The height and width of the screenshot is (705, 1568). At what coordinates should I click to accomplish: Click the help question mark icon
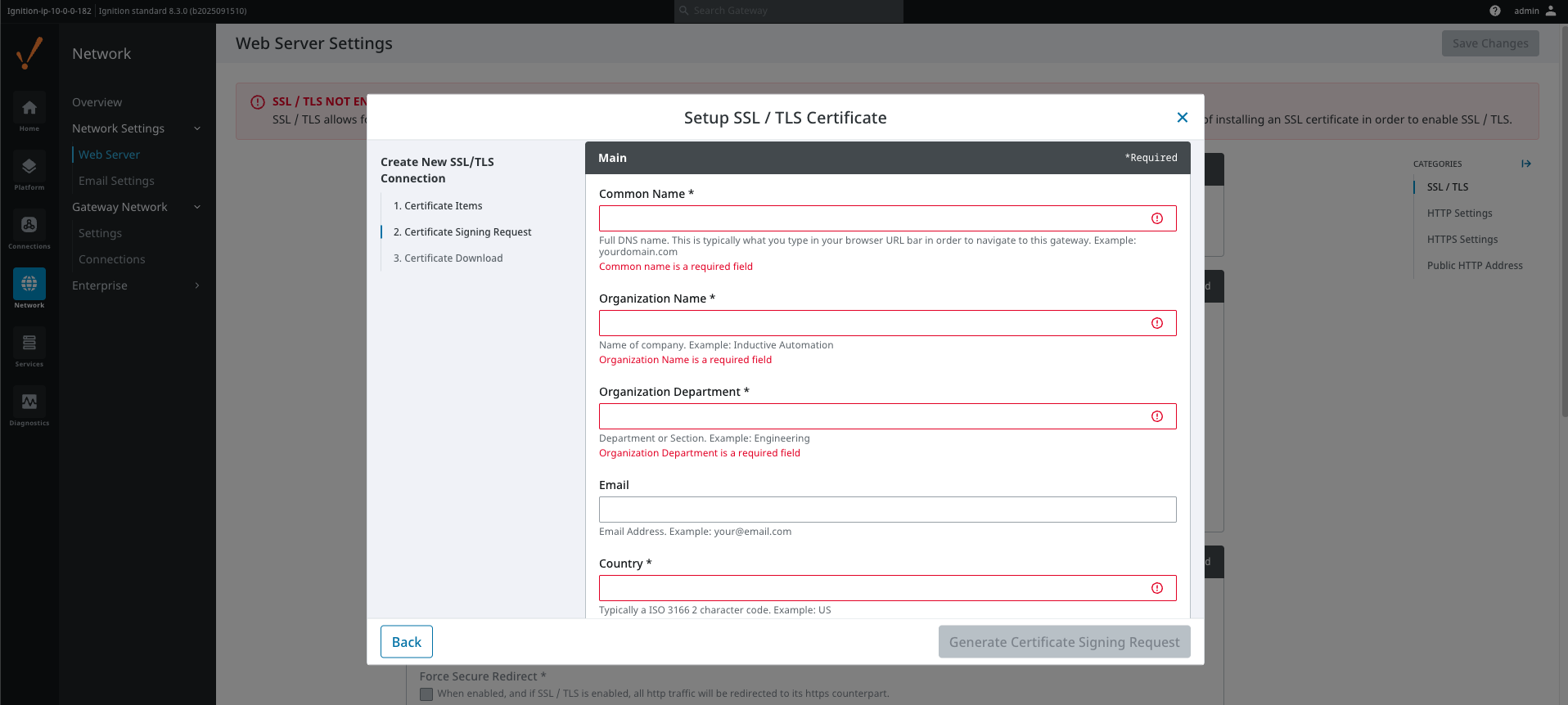point(1495,11)
